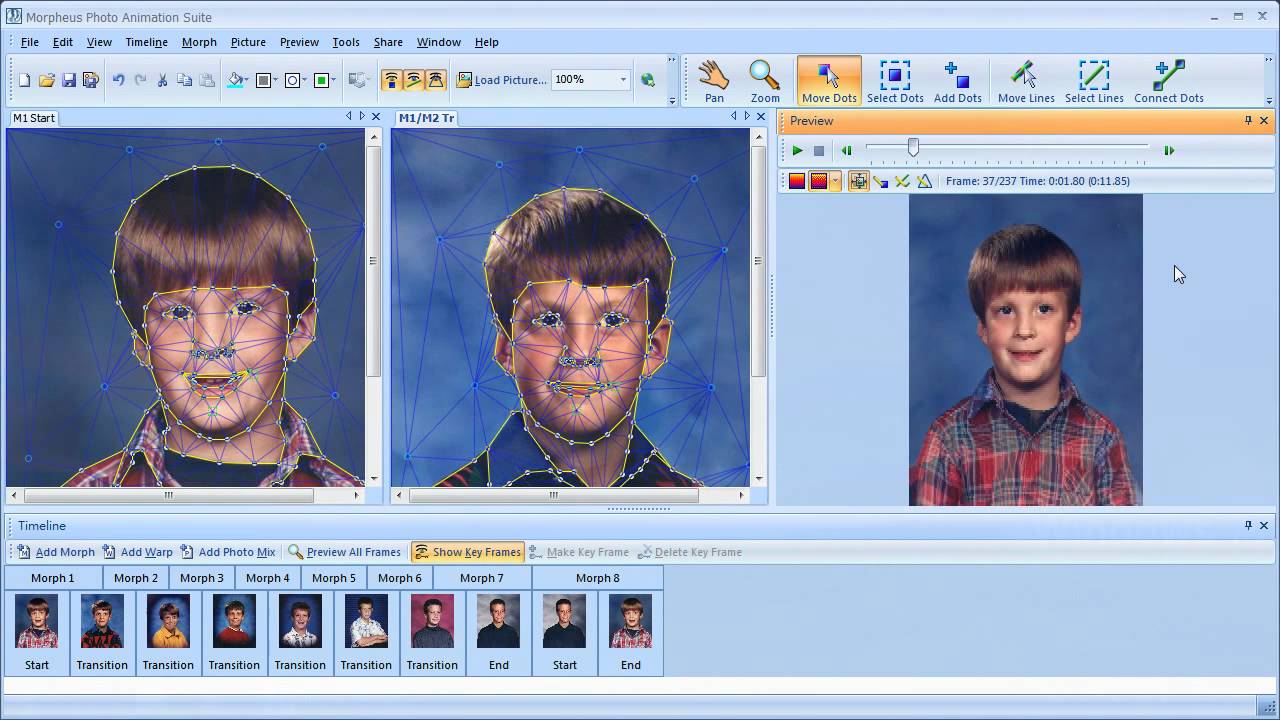This screenshot has width=1280, height=720.
Task: Activate the Connect Dots tool
Action: point(1168,81)
